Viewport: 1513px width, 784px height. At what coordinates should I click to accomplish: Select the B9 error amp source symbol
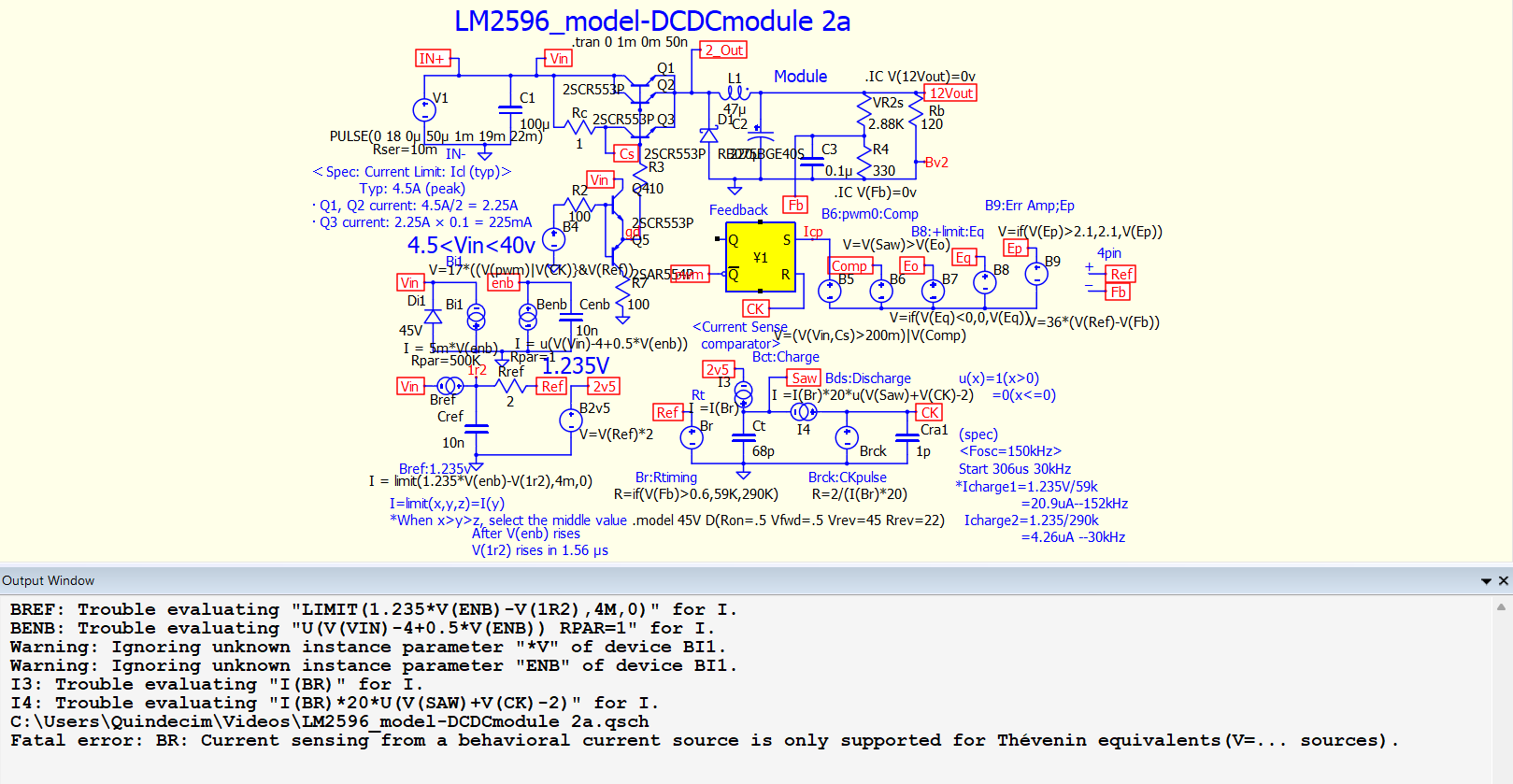tap(1035, 275)
